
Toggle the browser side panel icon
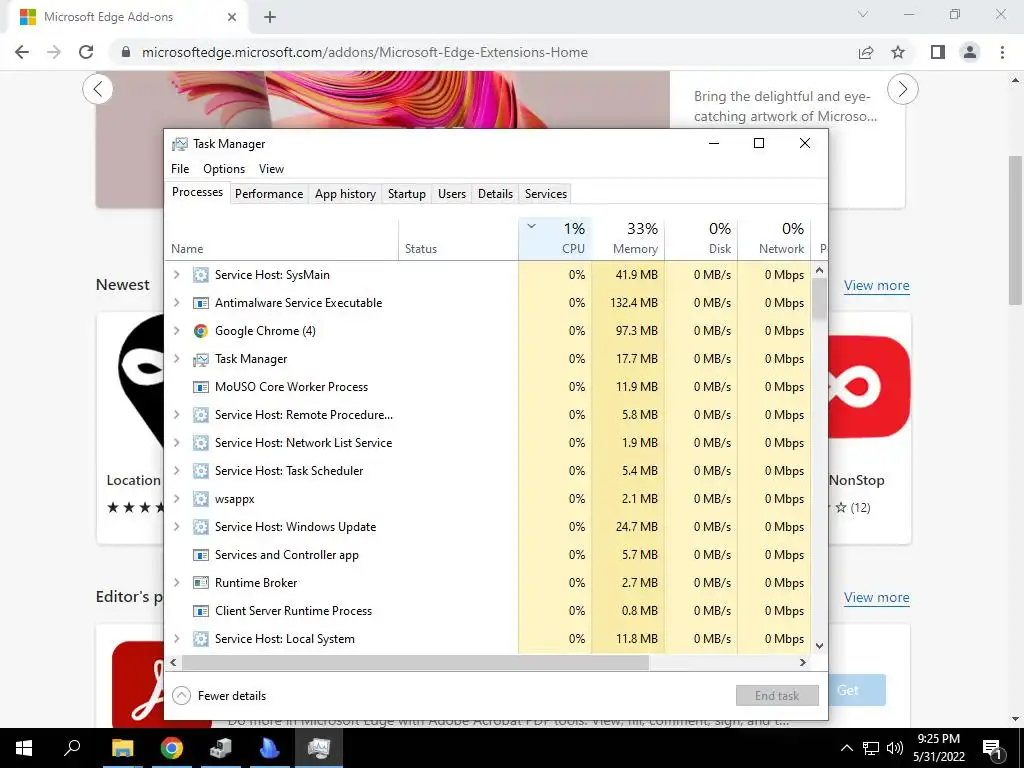(938, 52)
